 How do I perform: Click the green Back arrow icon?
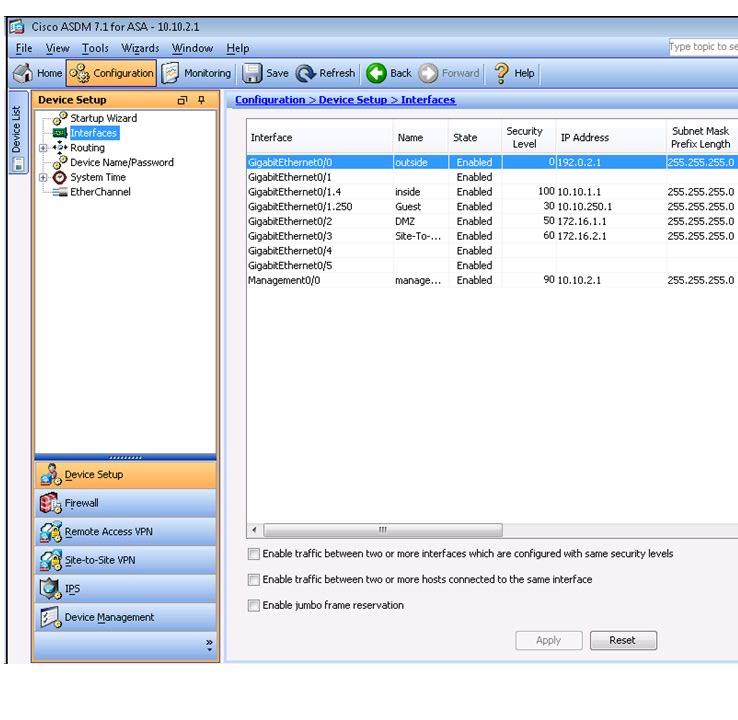tap(376, 73)
